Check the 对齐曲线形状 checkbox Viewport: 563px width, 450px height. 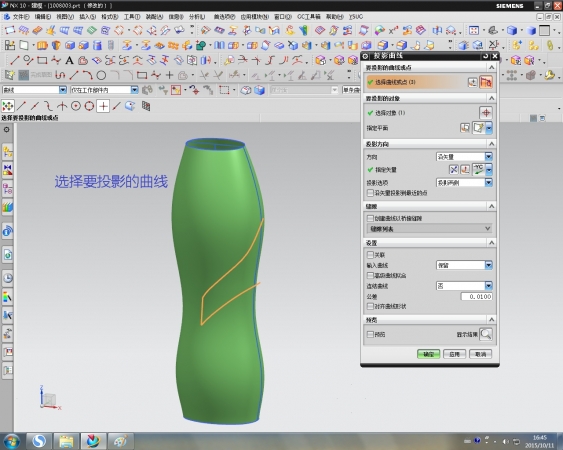pos(370,306)
